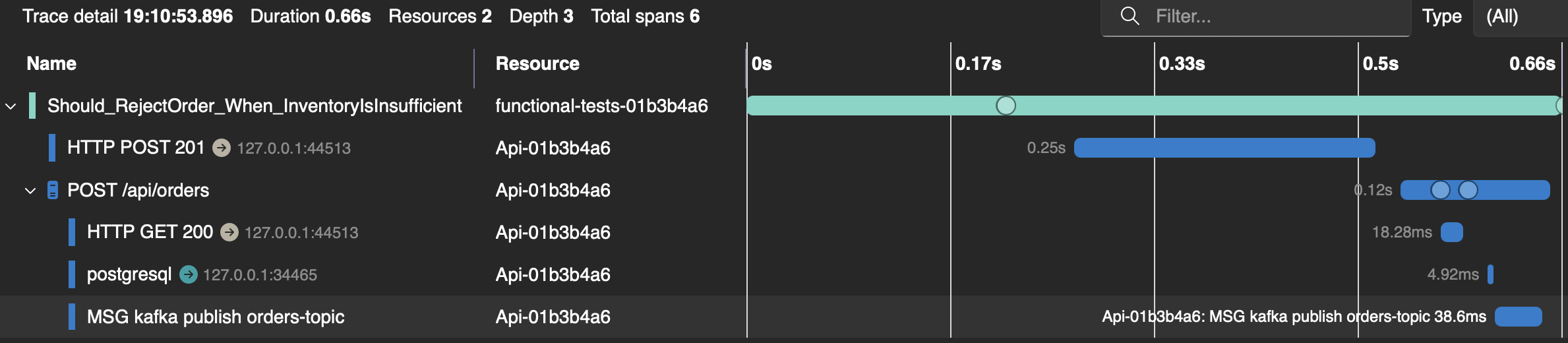Click the event marker on the root span bar
Screen dimensions: 1568x343
point(1006,106)
